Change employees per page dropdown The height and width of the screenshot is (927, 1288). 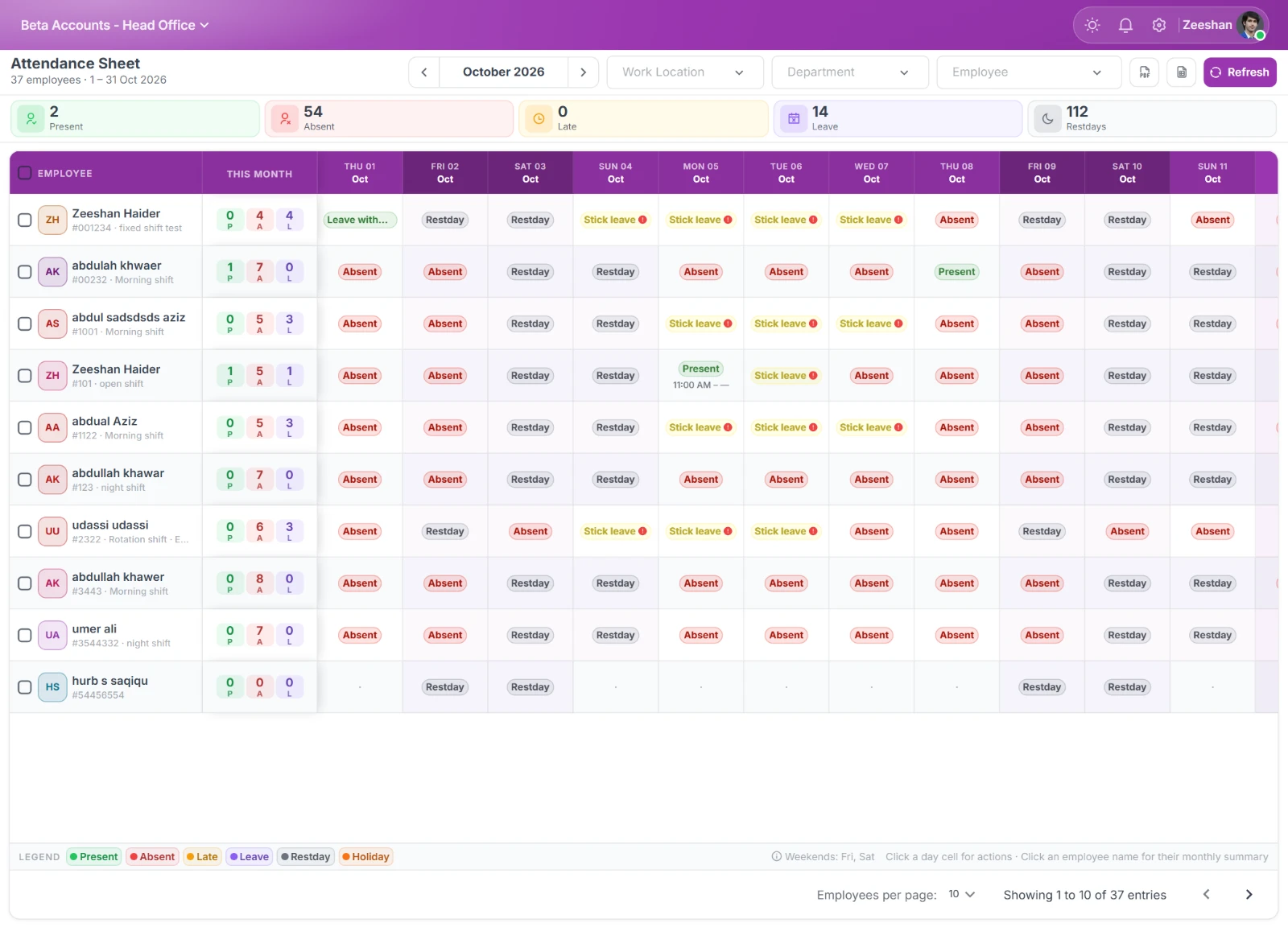point(961,895)
